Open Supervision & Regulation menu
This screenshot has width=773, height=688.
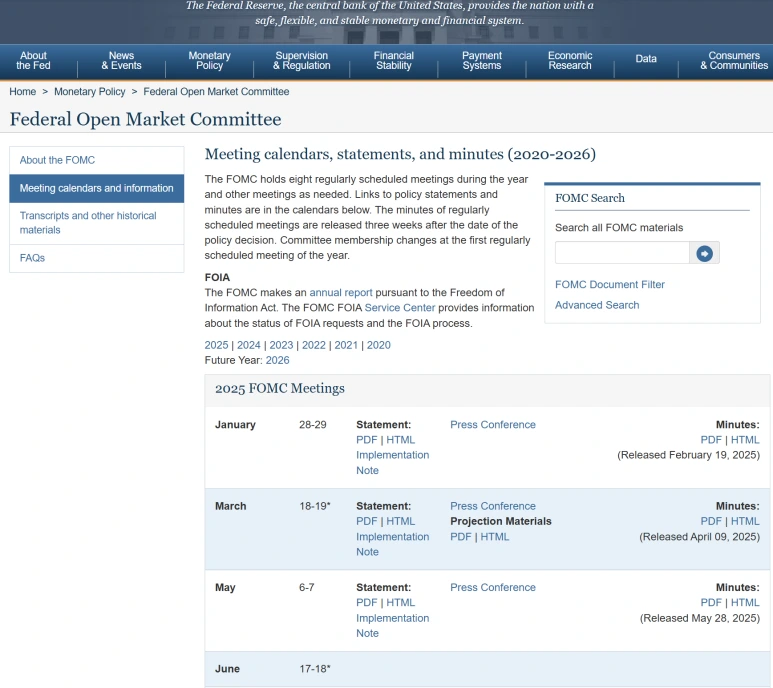pos(302,61)
